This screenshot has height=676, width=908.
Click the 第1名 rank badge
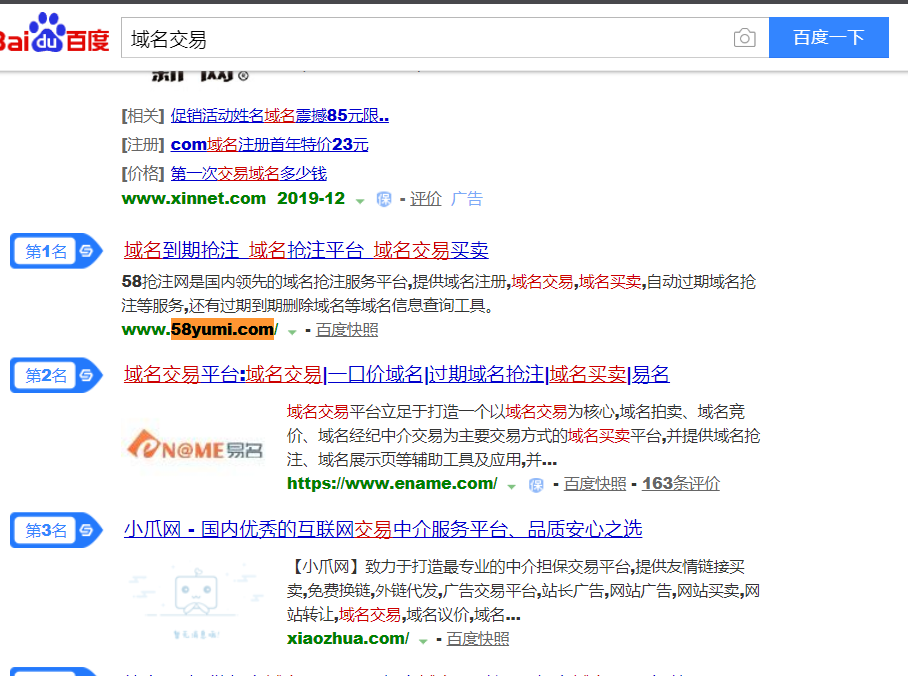coord(56,251)
